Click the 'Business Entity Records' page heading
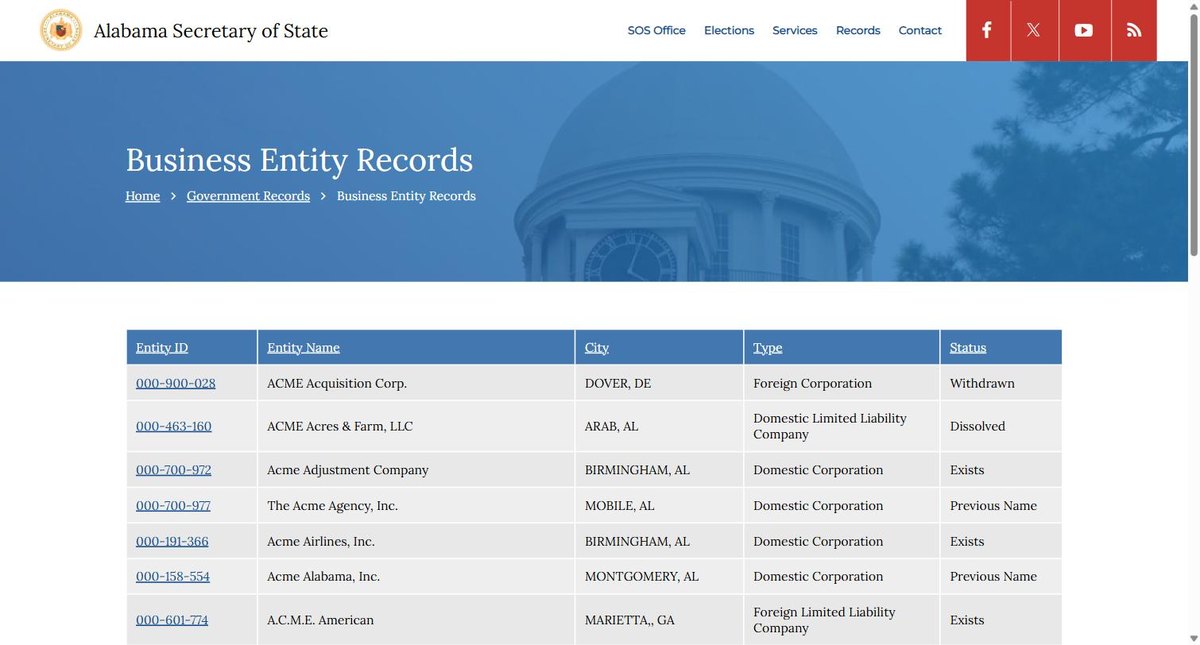The width and height of the screenshot is (1200, 645). coord(299,160)
